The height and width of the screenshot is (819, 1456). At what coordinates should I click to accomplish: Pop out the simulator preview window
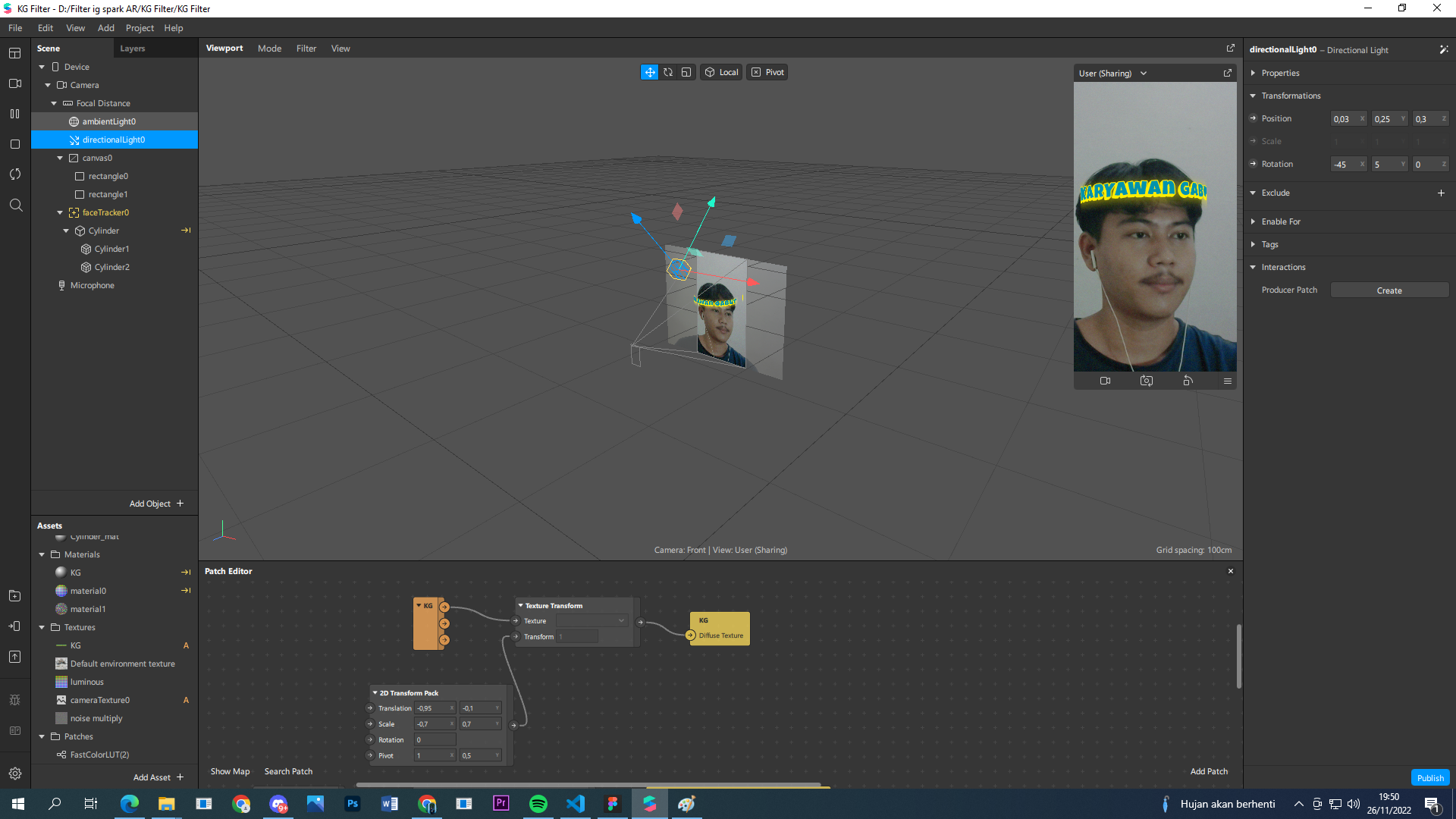point(1228,73)
